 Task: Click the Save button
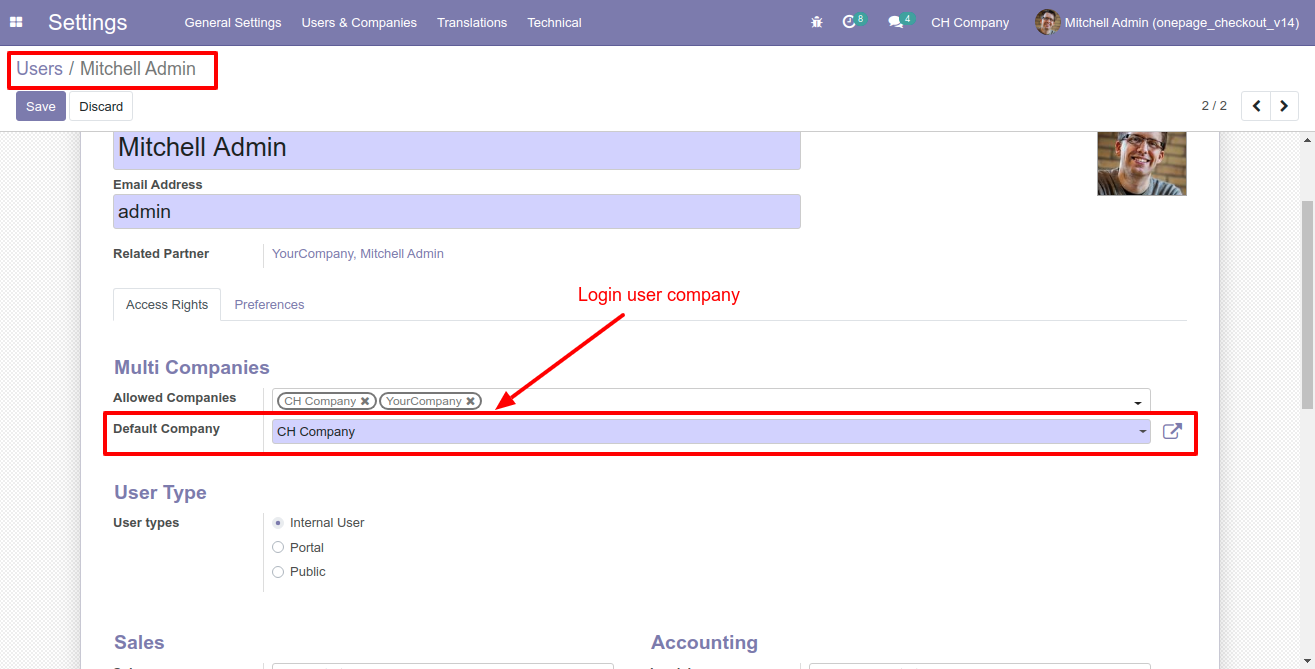coord(41,106)
